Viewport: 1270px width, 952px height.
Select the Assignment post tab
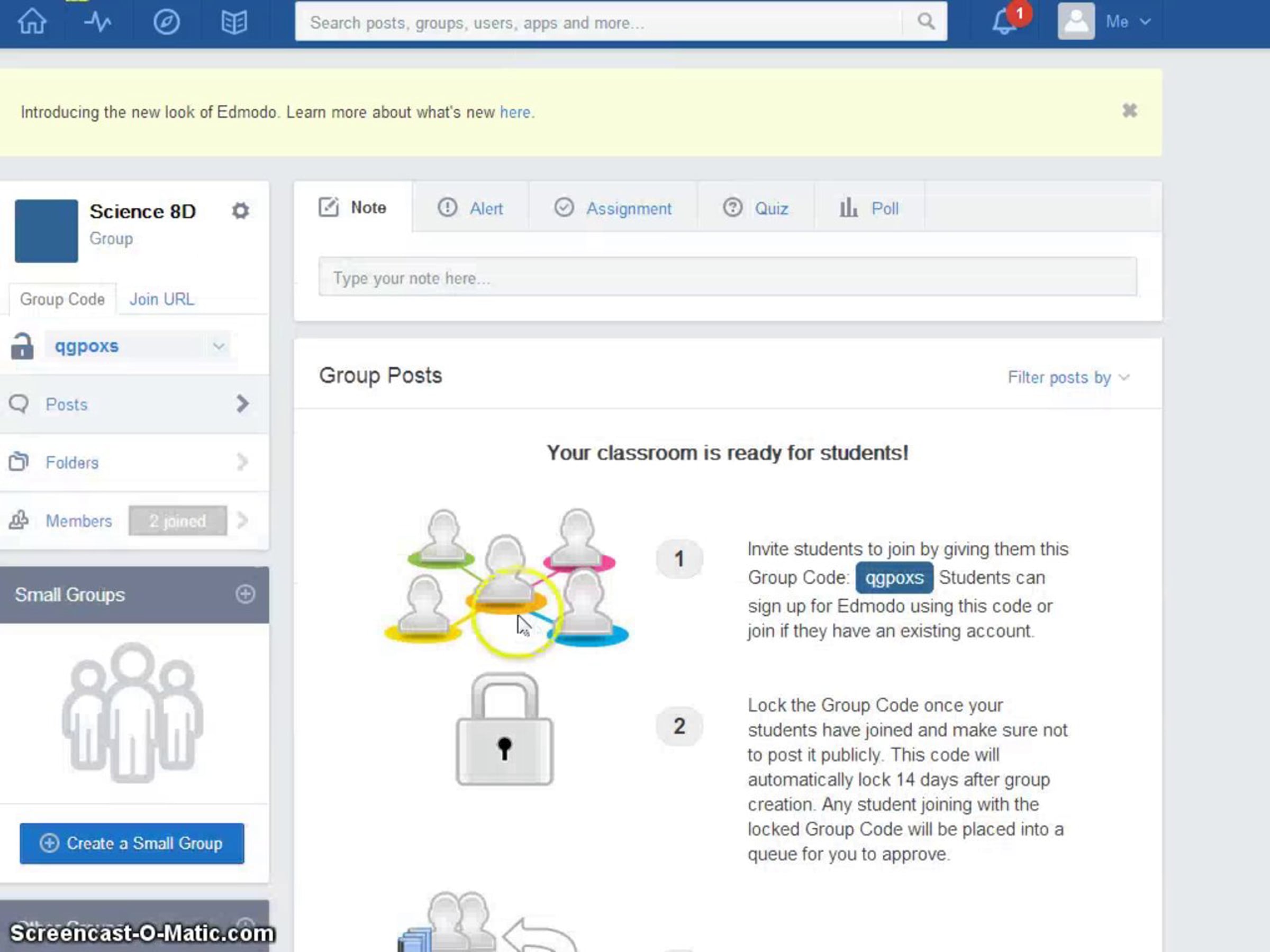(x=613, y=208)
